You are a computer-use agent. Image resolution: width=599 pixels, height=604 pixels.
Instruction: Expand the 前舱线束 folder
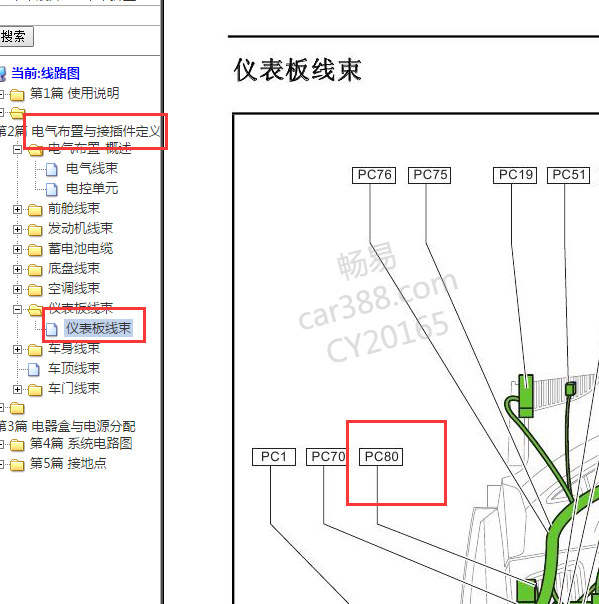click(17, 209)
